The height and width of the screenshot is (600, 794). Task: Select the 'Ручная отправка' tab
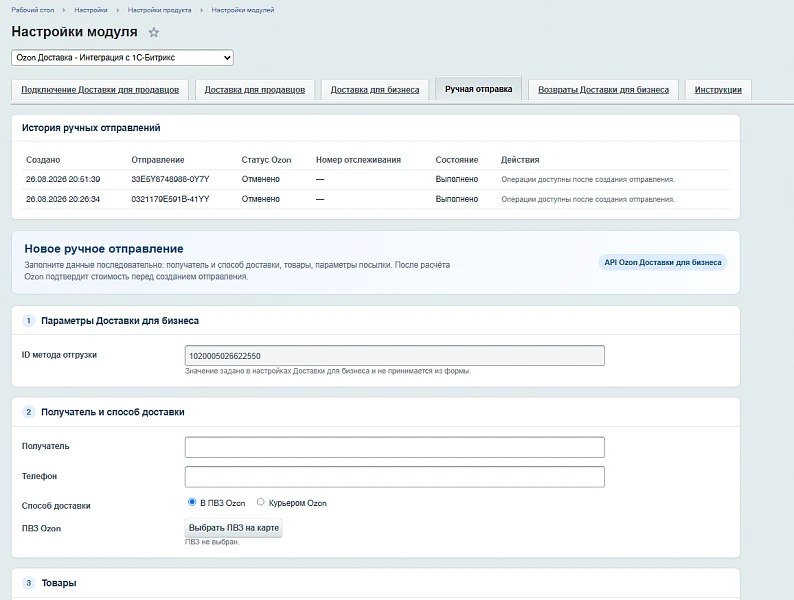coord(479,89)
